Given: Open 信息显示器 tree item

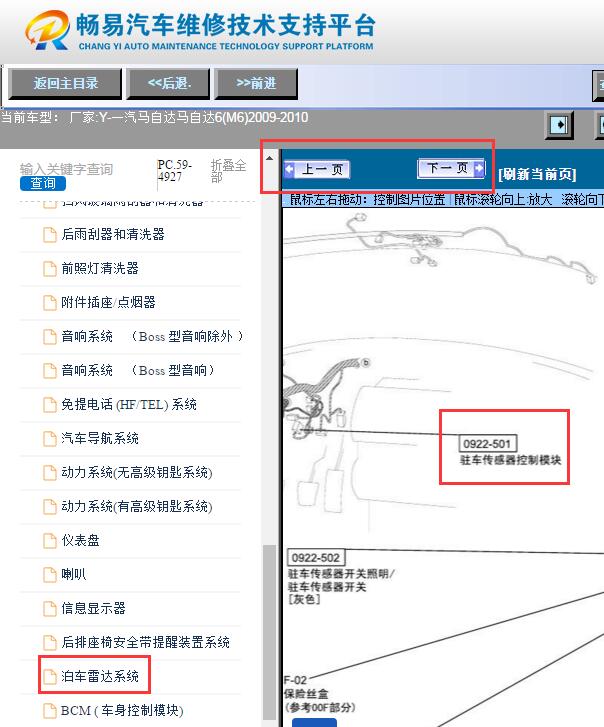Looking at the screenshot, I should 93,608.
